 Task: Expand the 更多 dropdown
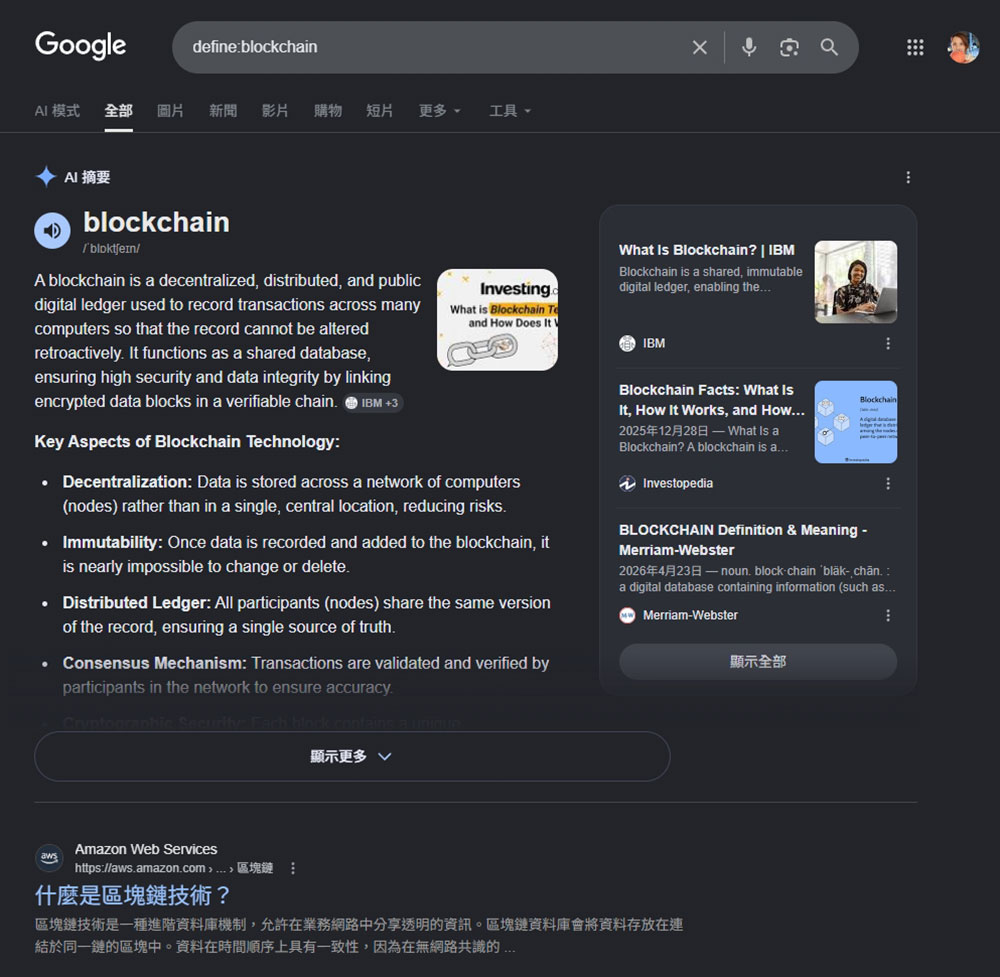click(x=439, y=111)
